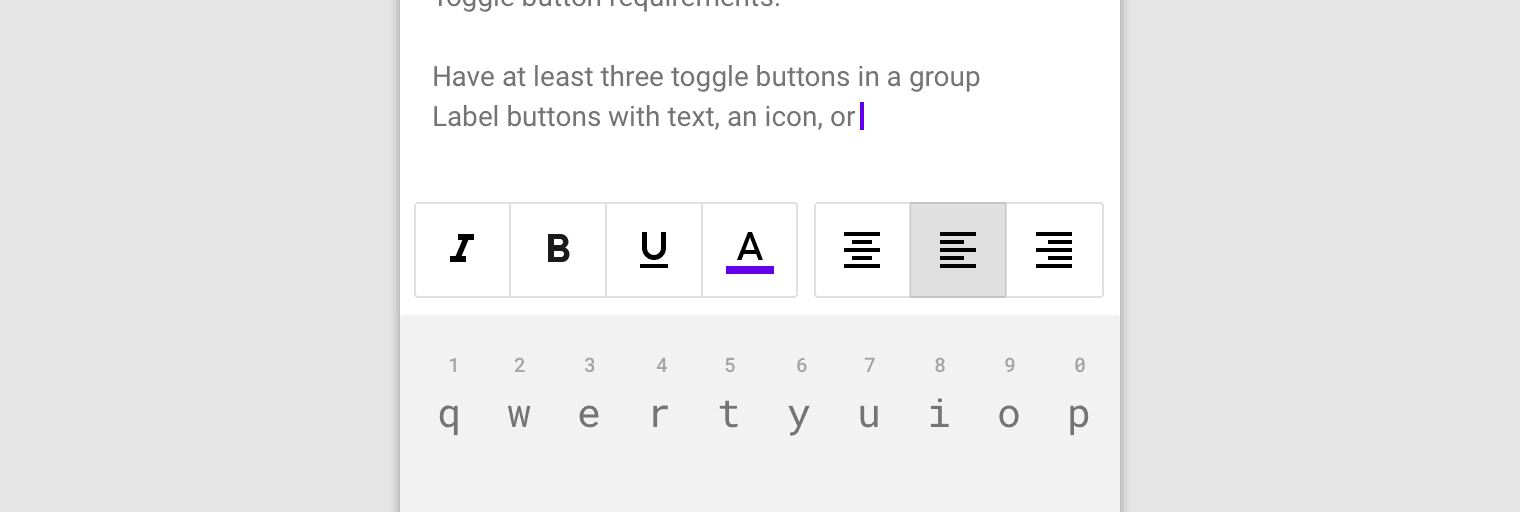Select right text alignment
1520x512 pixels.
(x=1054, y=250)
